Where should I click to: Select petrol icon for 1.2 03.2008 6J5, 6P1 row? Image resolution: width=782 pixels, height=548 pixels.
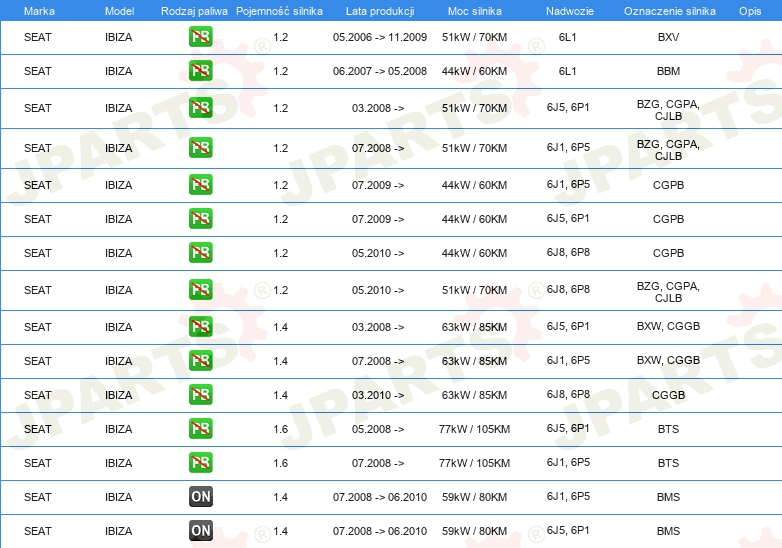click(x=200, y=108)
